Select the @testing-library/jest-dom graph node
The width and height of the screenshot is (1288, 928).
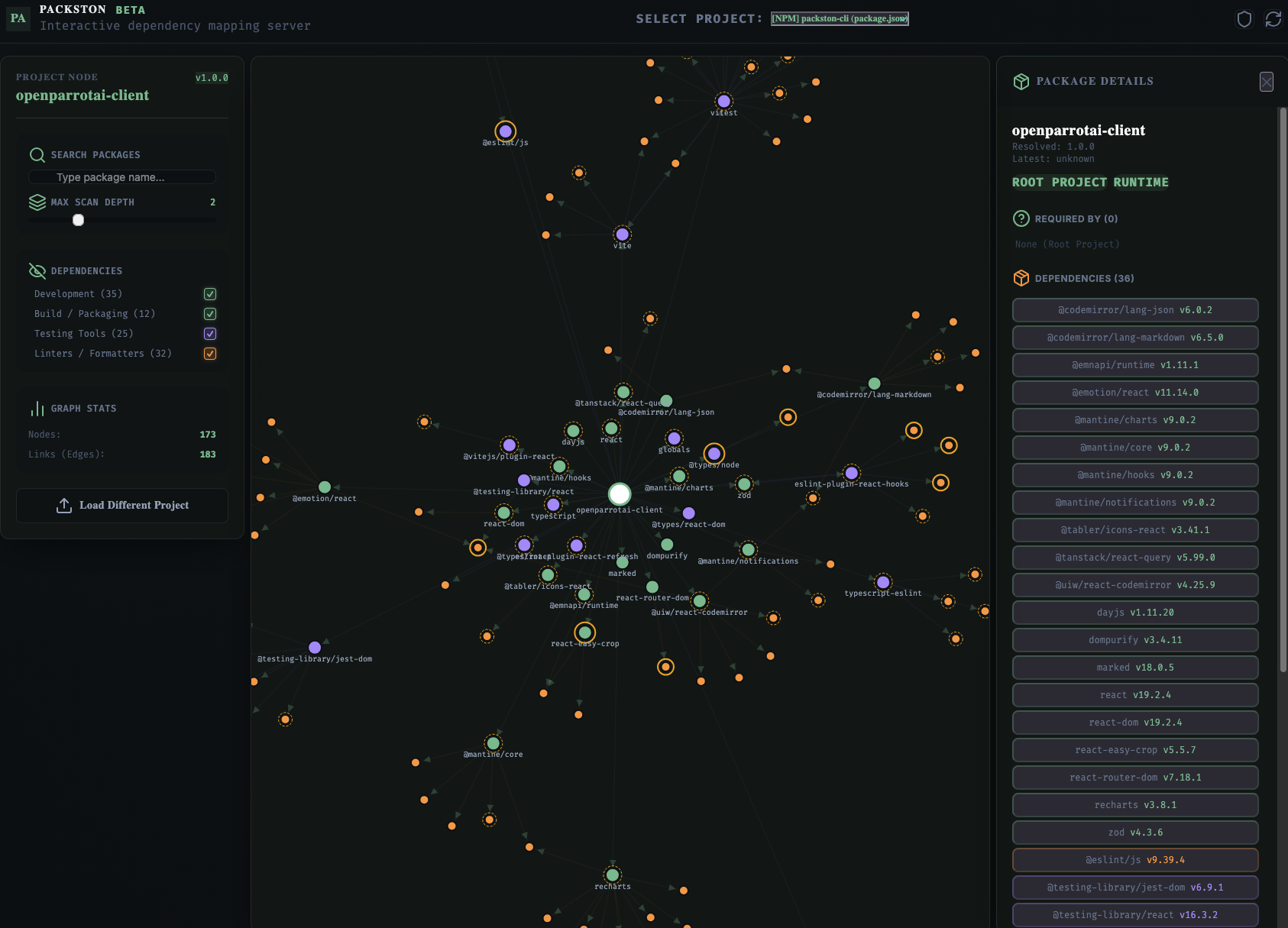tap(315, 648)
